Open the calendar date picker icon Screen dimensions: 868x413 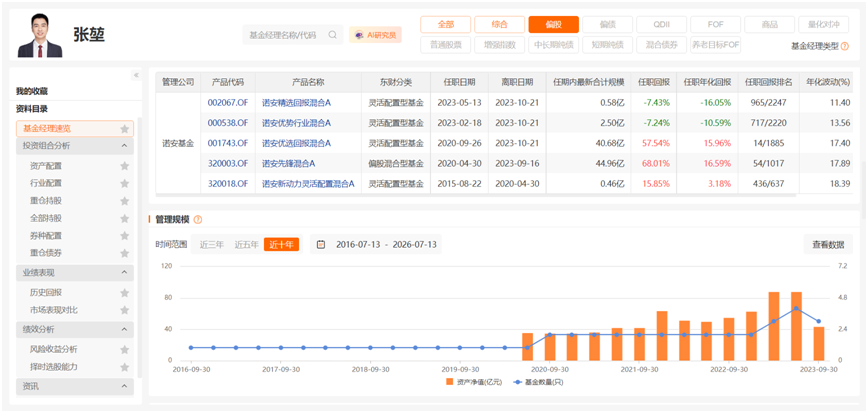[321, 244]
